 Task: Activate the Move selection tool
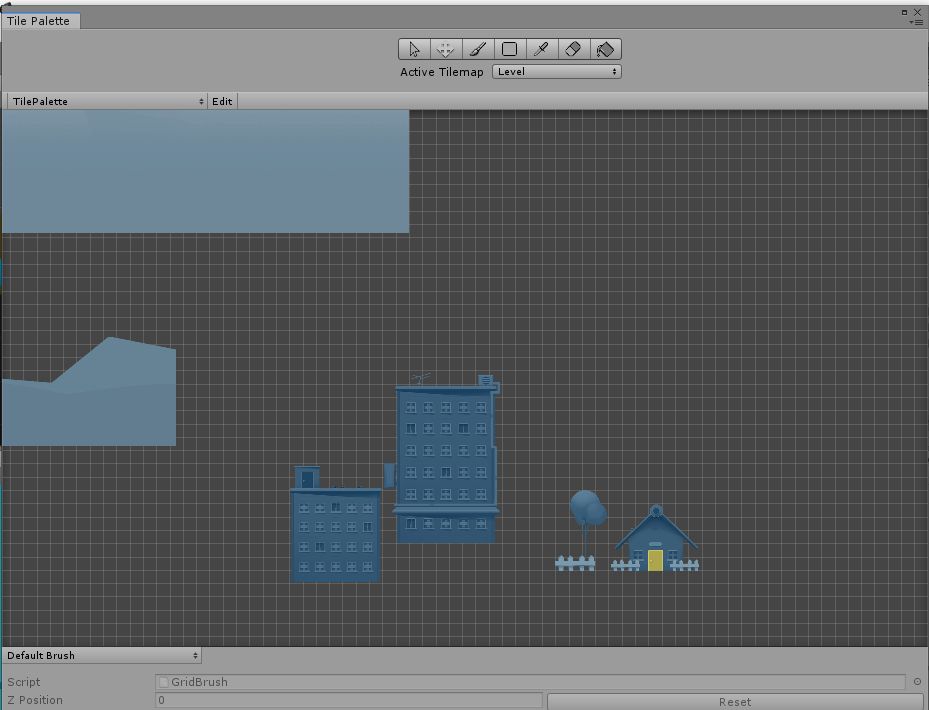pos(446,49)
